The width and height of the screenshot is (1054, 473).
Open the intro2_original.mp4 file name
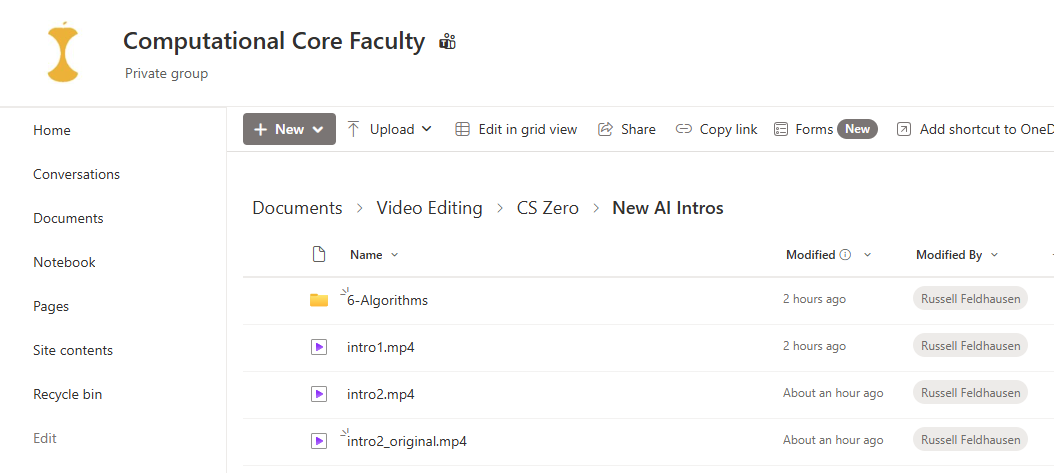coord(407,441)
